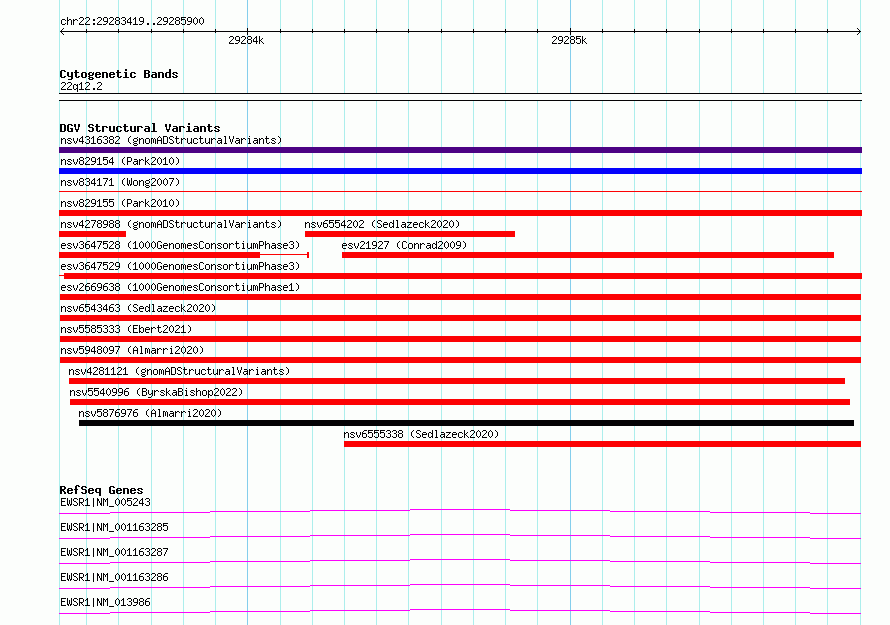The width and height of the screenshot is (890, 625).
Task: Click the Cytogenetic Bands track title
Action: pyautogui.click(x=119, y=74)
